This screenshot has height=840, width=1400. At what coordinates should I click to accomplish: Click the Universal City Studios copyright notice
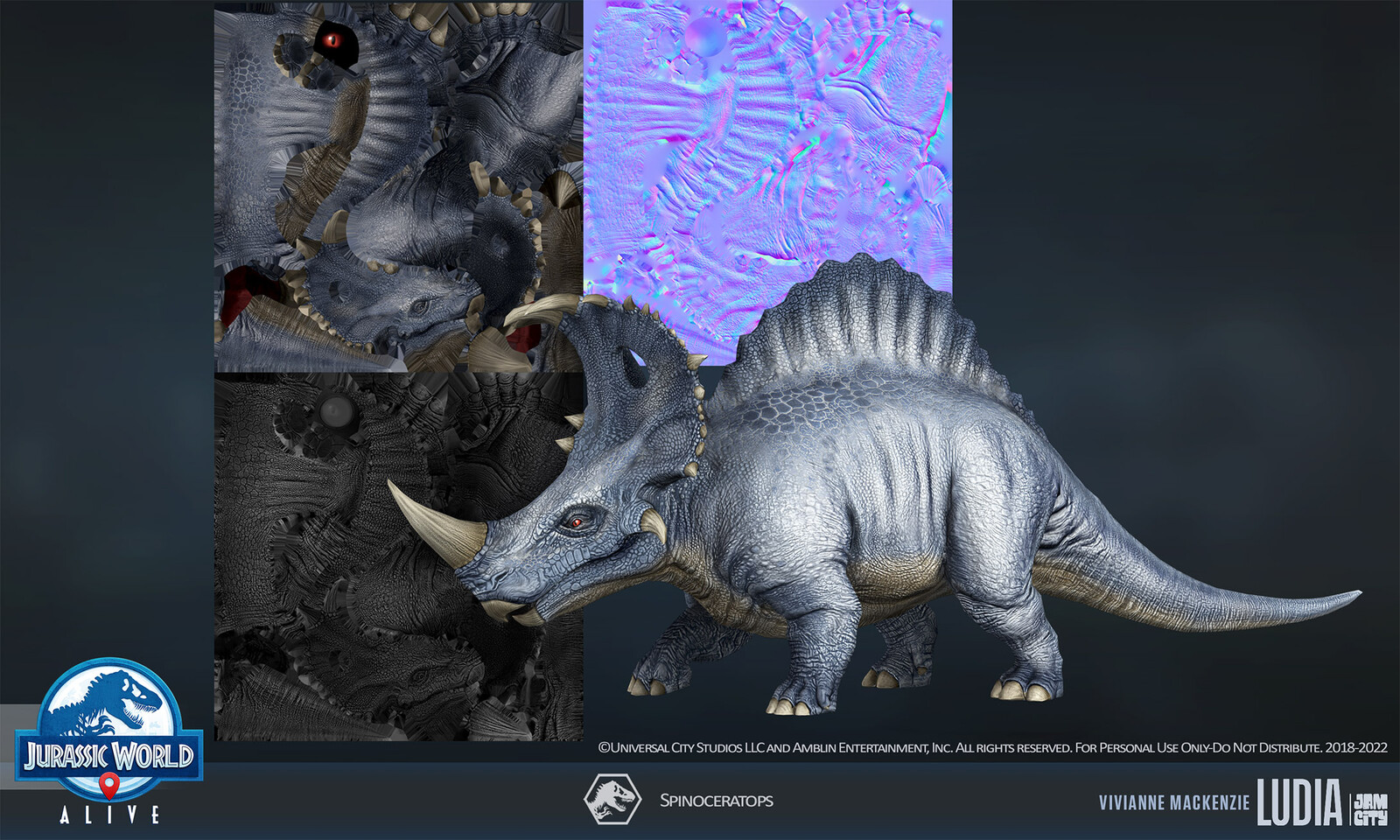tap(992, 747)
